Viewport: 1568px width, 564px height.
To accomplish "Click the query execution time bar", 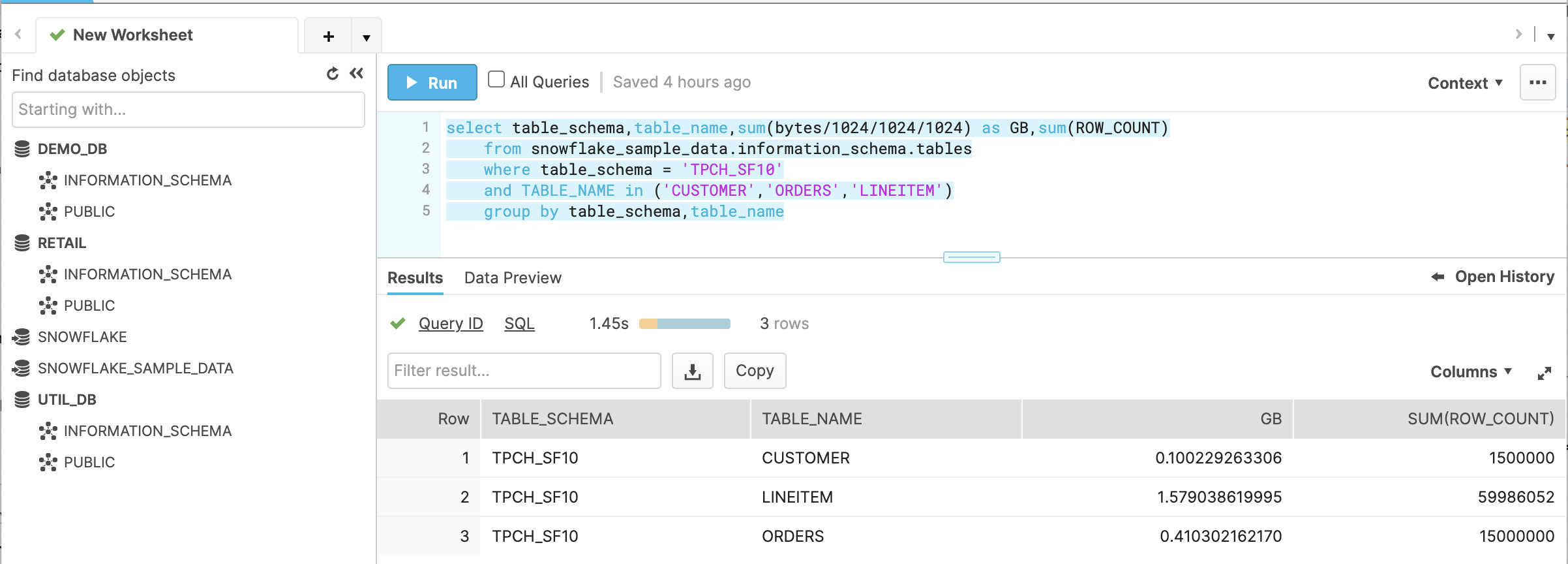I will coord(684,324).
